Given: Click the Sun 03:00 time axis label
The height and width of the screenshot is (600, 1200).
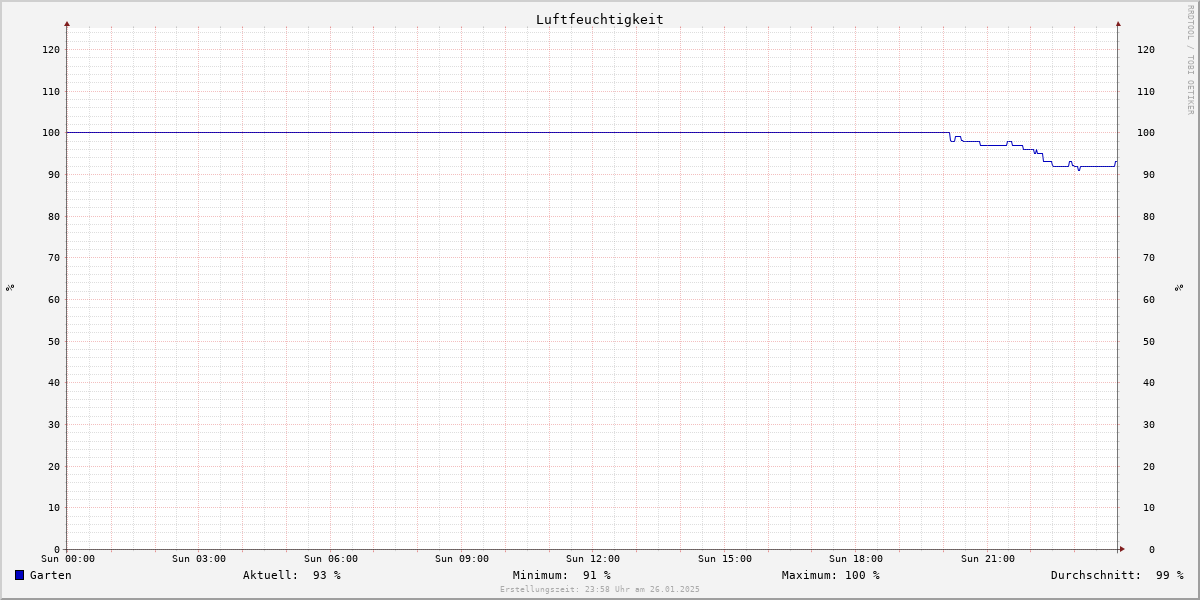Looking at the screenshot, I should point(199,559).
